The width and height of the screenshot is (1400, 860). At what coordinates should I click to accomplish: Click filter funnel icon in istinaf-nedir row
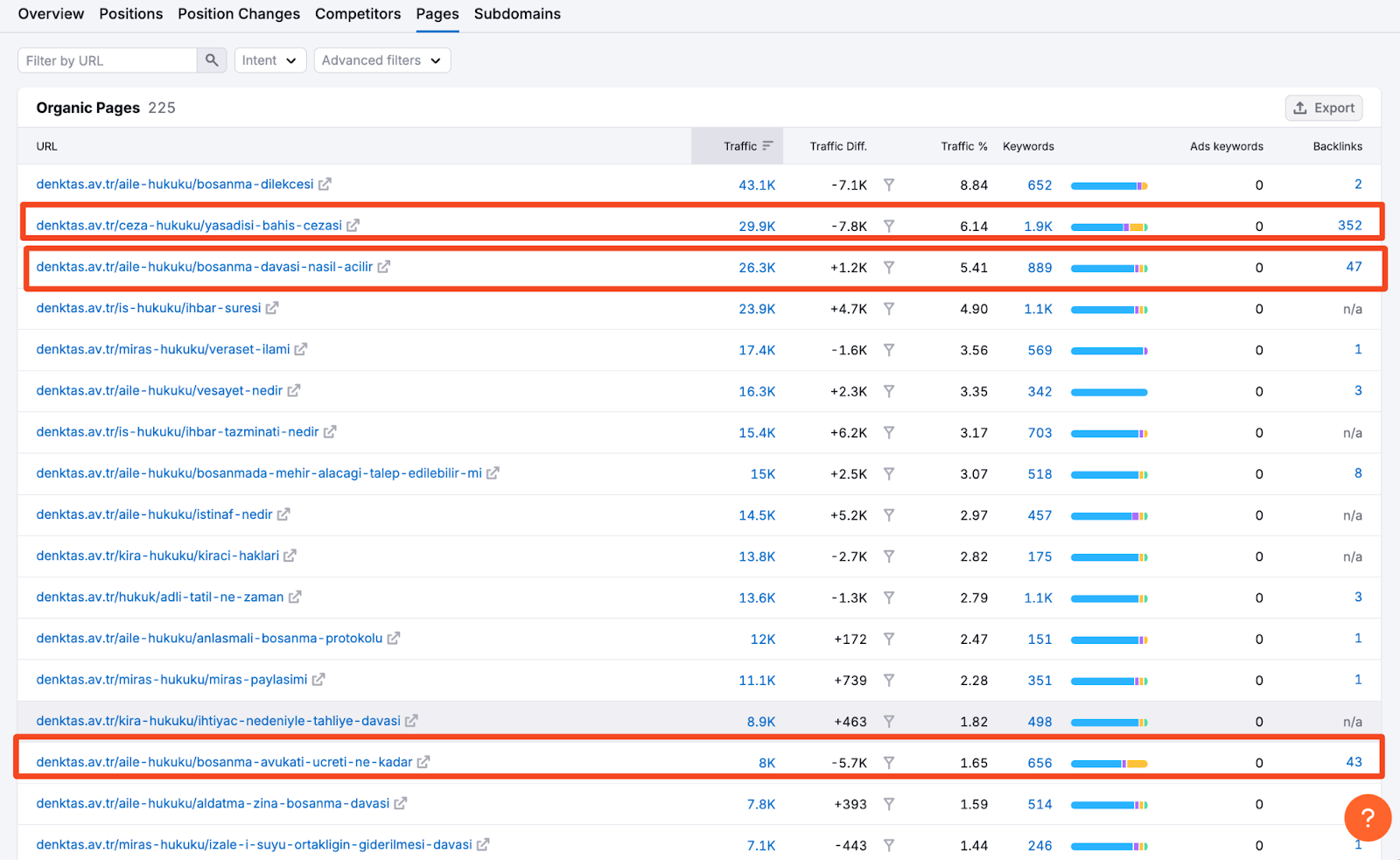889,515
